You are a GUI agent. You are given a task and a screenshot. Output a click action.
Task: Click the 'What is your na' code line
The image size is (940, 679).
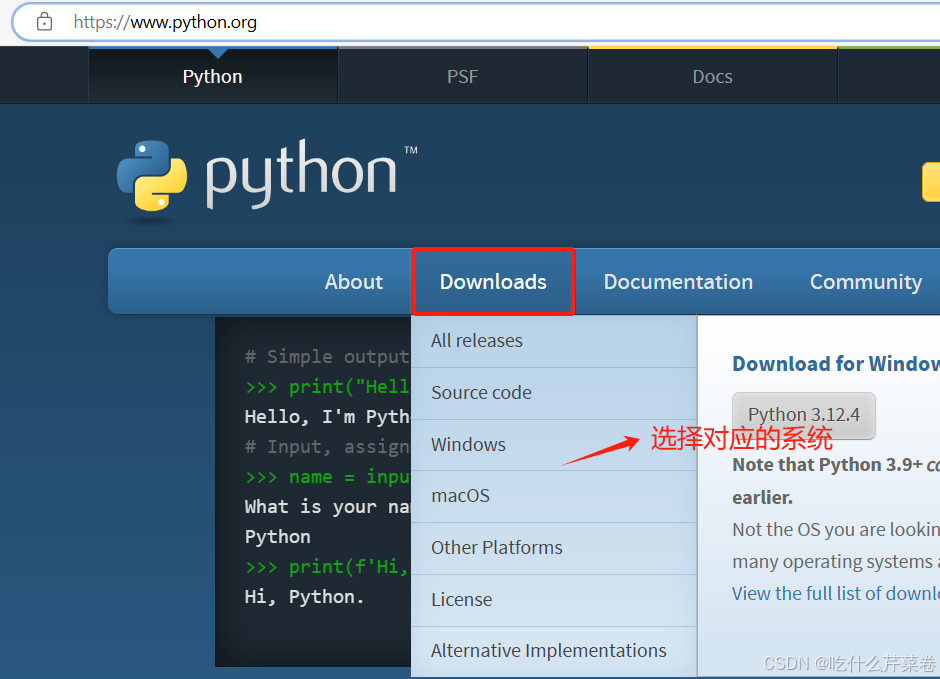pos(327,507)
